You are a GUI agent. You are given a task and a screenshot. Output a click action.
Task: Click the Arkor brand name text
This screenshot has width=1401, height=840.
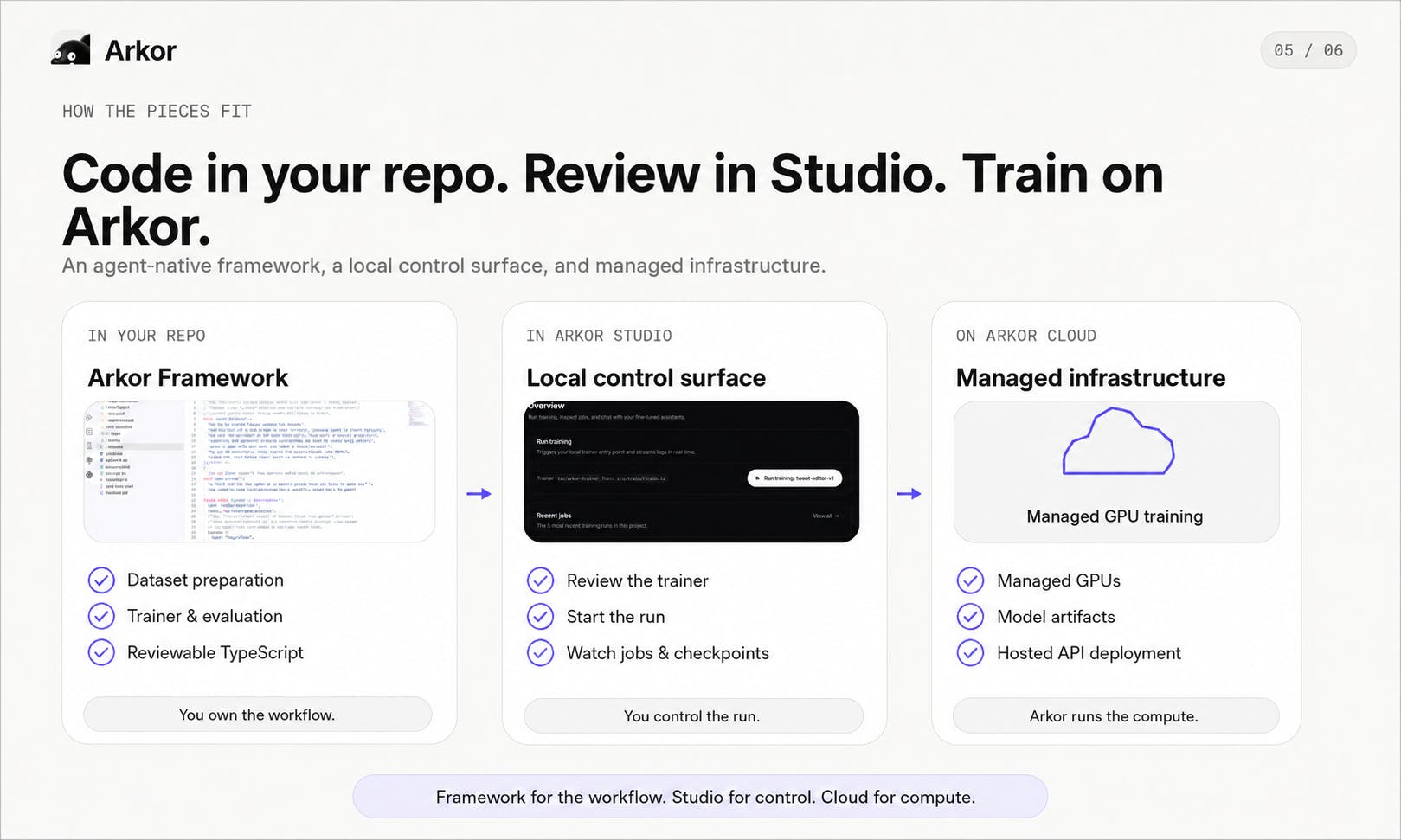point(140,51)
